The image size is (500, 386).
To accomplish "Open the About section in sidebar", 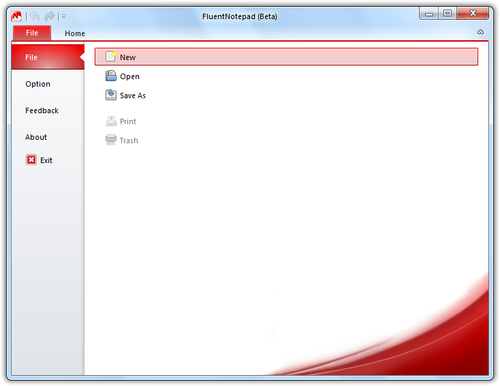I will 36,137.
